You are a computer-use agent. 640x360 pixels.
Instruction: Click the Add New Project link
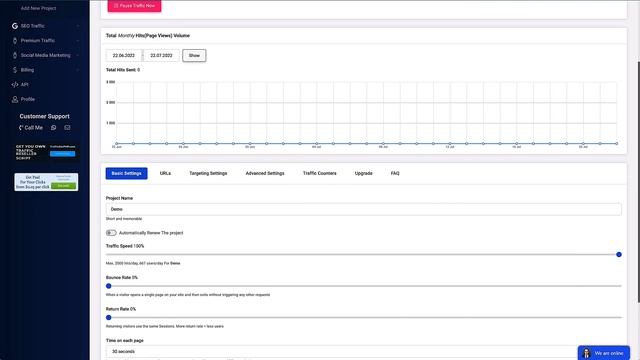(38, 8)
